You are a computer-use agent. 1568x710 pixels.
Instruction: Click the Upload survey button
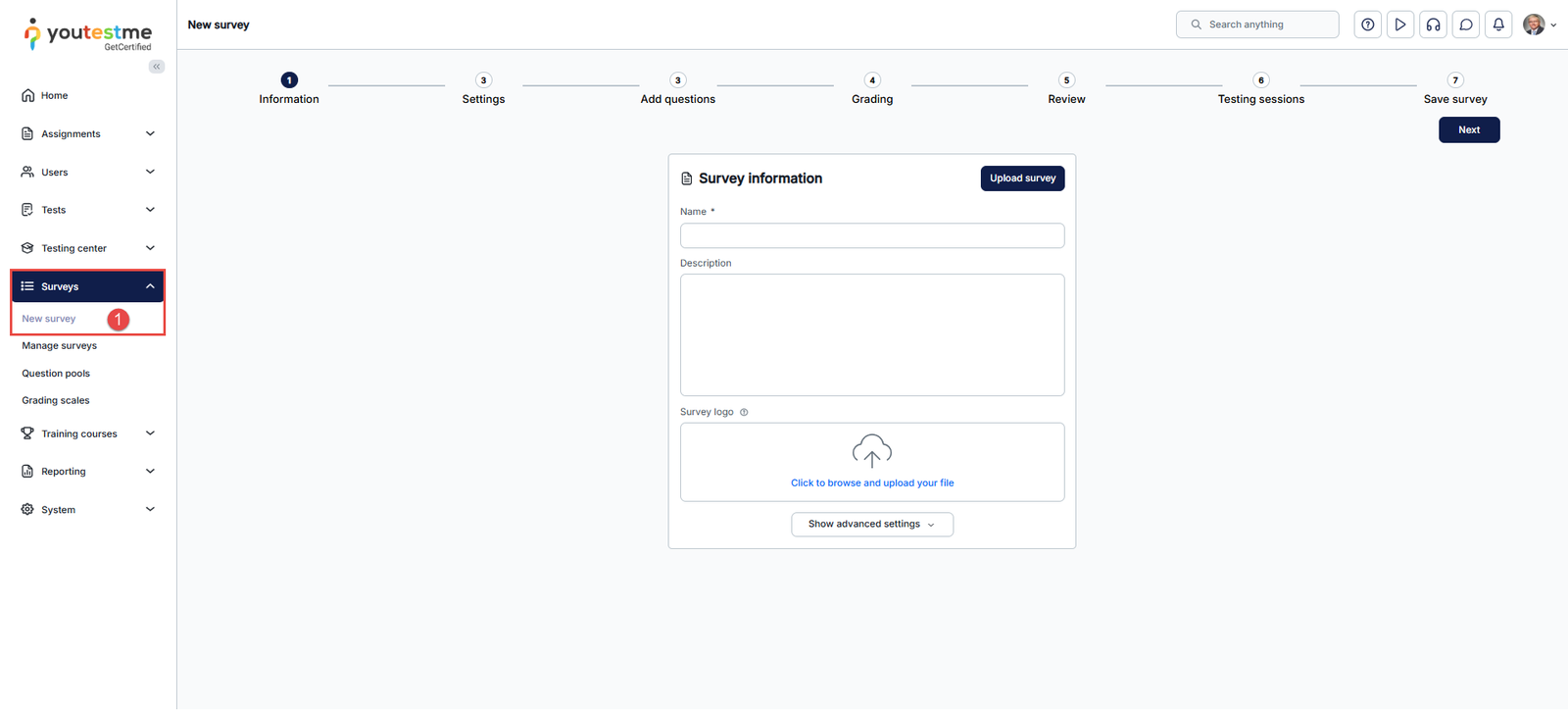click(x=1022, y=178)
